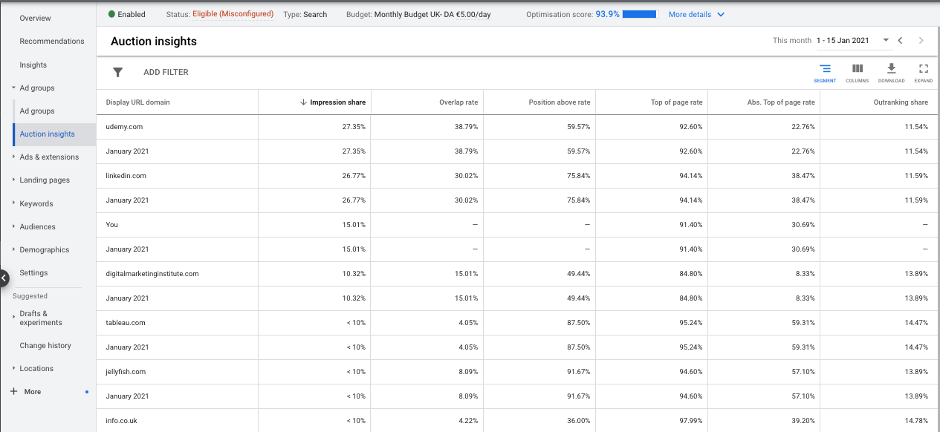The height and width of the screenshot is (433, 941).
Task: Click jellyfish.com row domain
Action: tap(126, 372)
